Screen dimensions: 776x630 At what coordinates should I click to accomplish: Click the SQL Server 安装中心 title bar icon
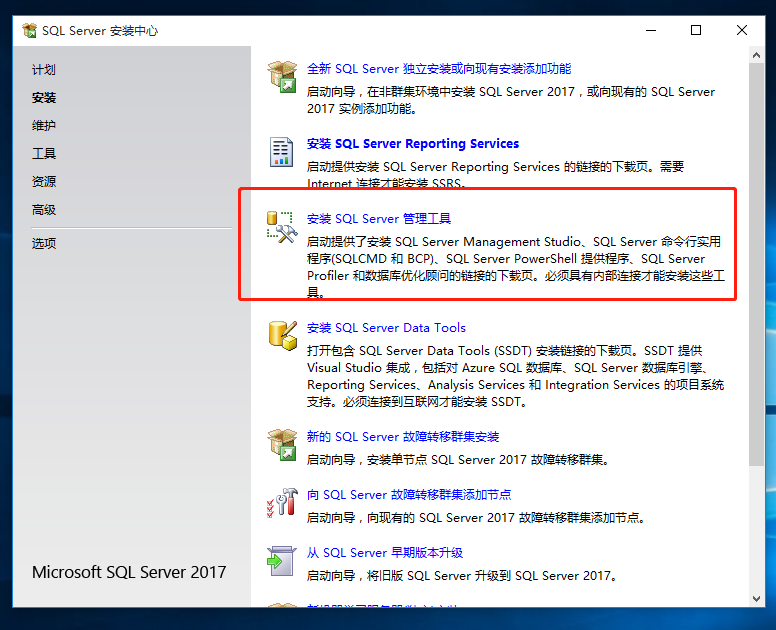[x=30, y=31]
